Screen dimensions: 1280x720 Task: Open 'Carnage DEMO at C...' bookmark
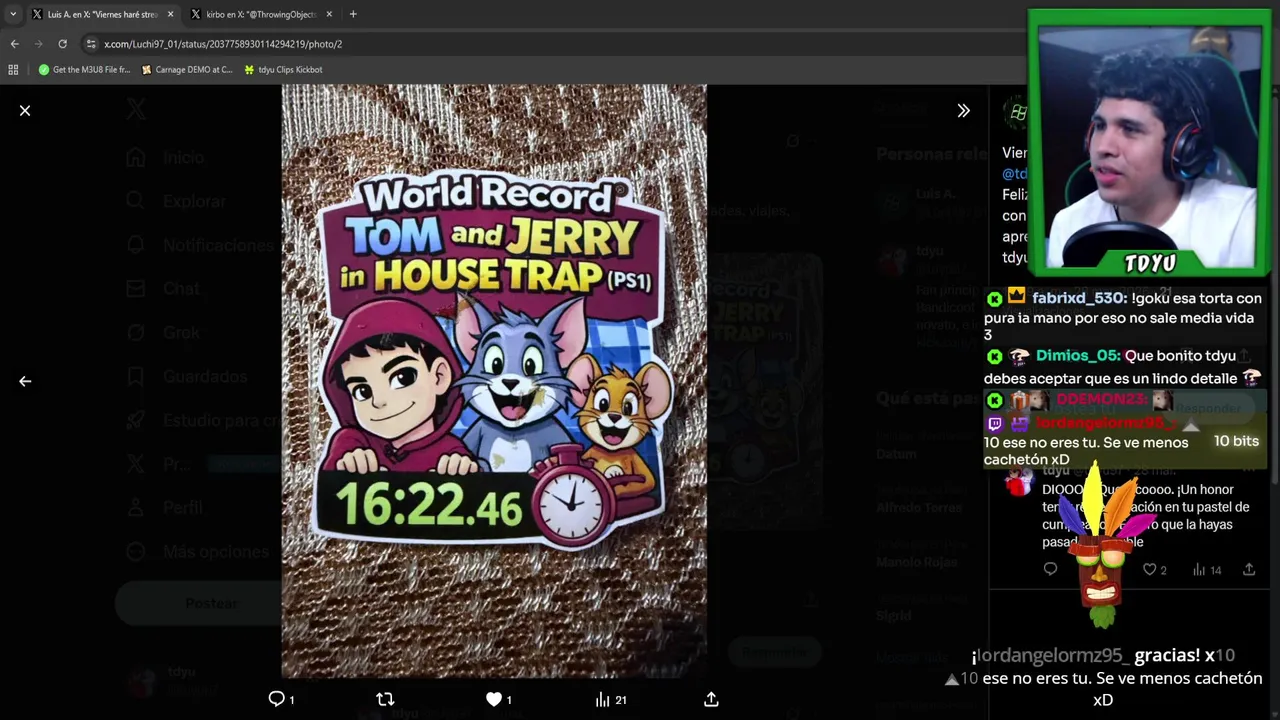pos(187,69)
